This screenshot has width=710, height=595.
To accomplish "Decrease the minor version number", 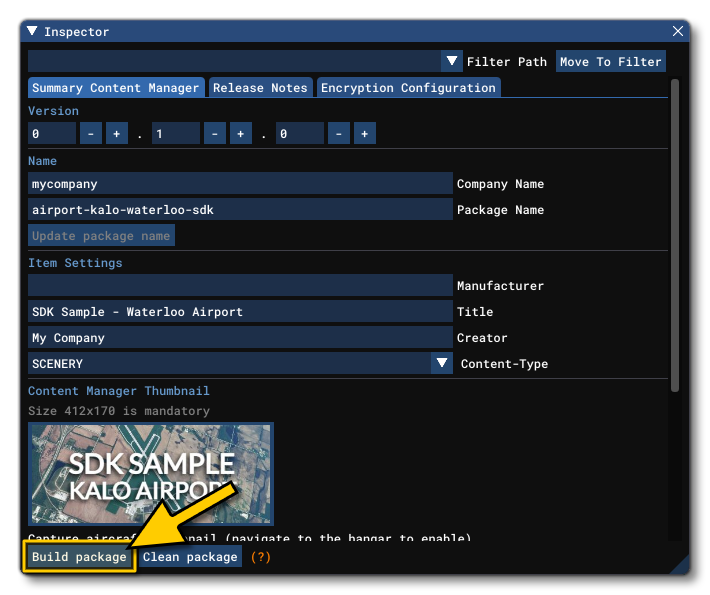I will [x=215, y=134].
